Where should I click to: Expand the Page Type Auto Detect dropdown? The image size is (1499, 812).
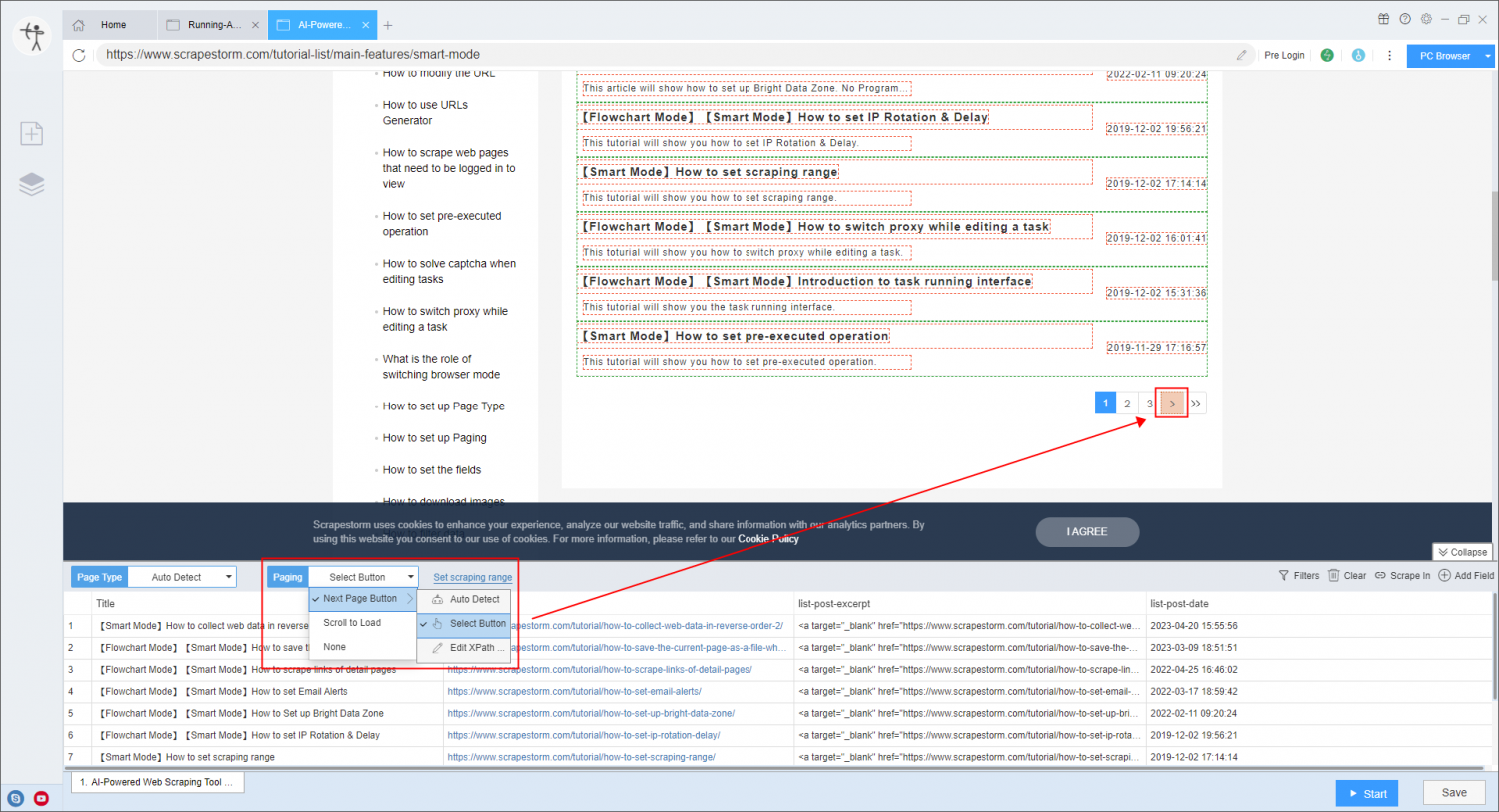(x=183, y=577)
